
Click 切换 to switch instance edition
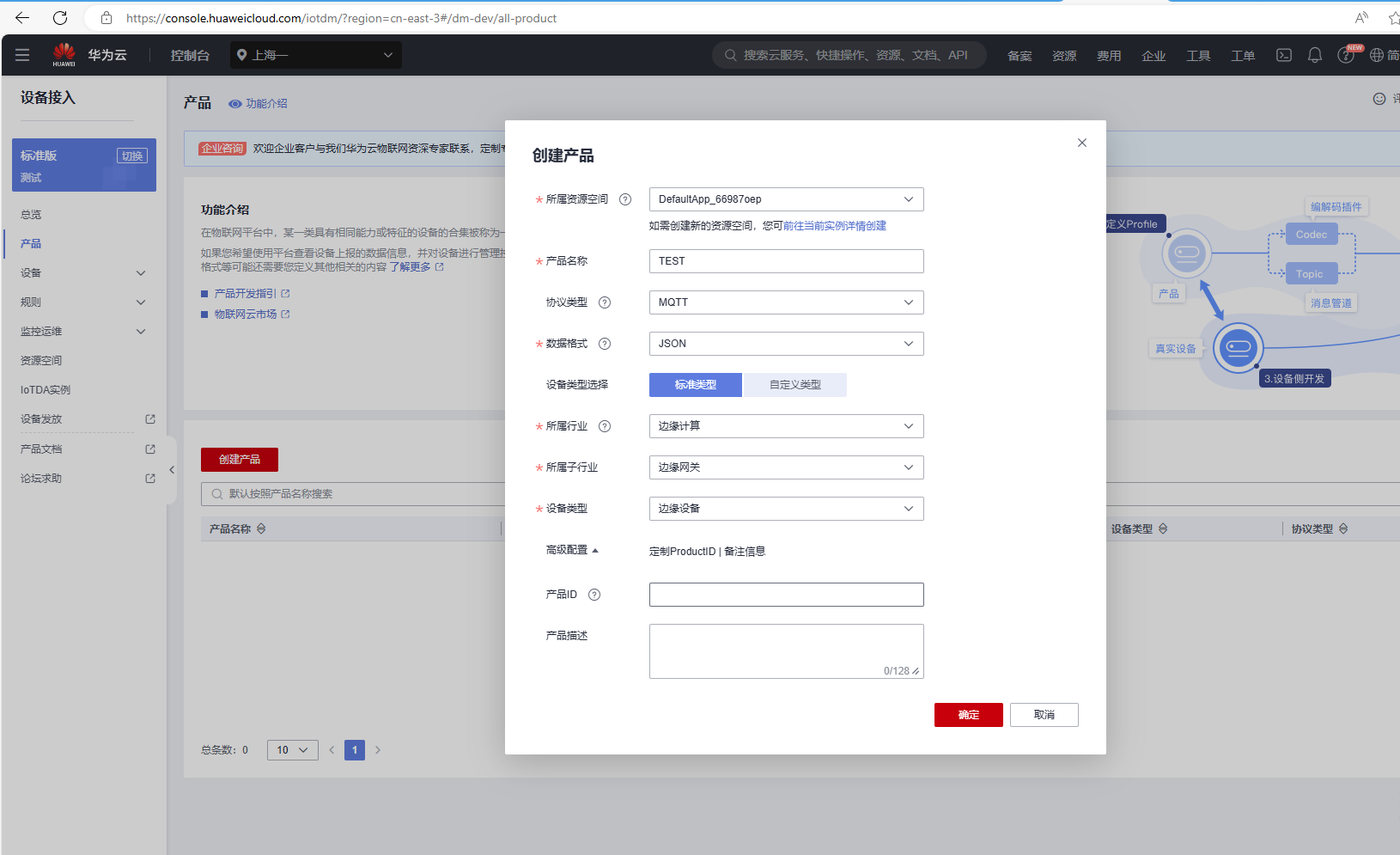[132, 156]
